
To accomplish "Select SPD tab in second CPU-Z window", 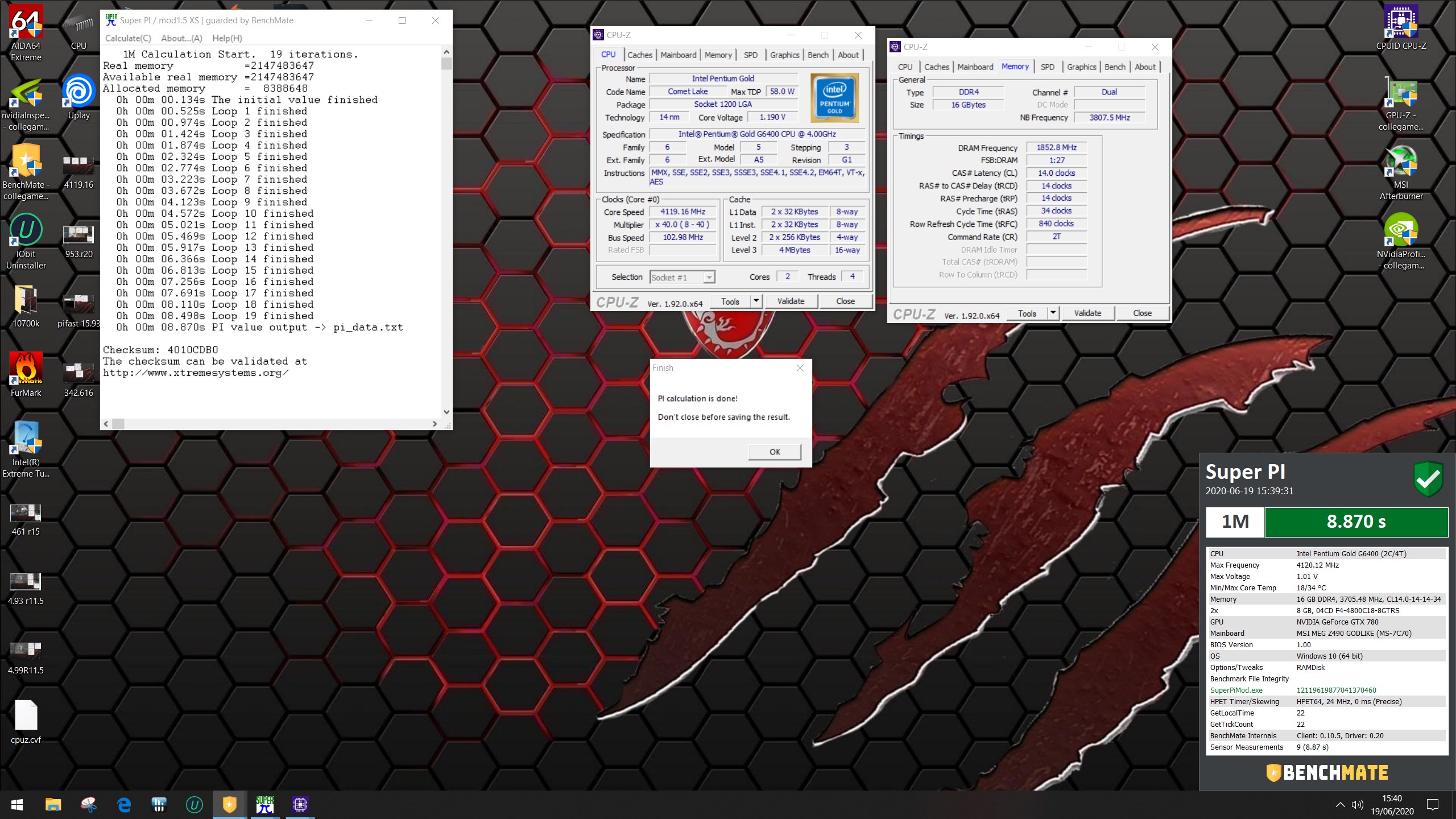I will (x=1048, y=67).
